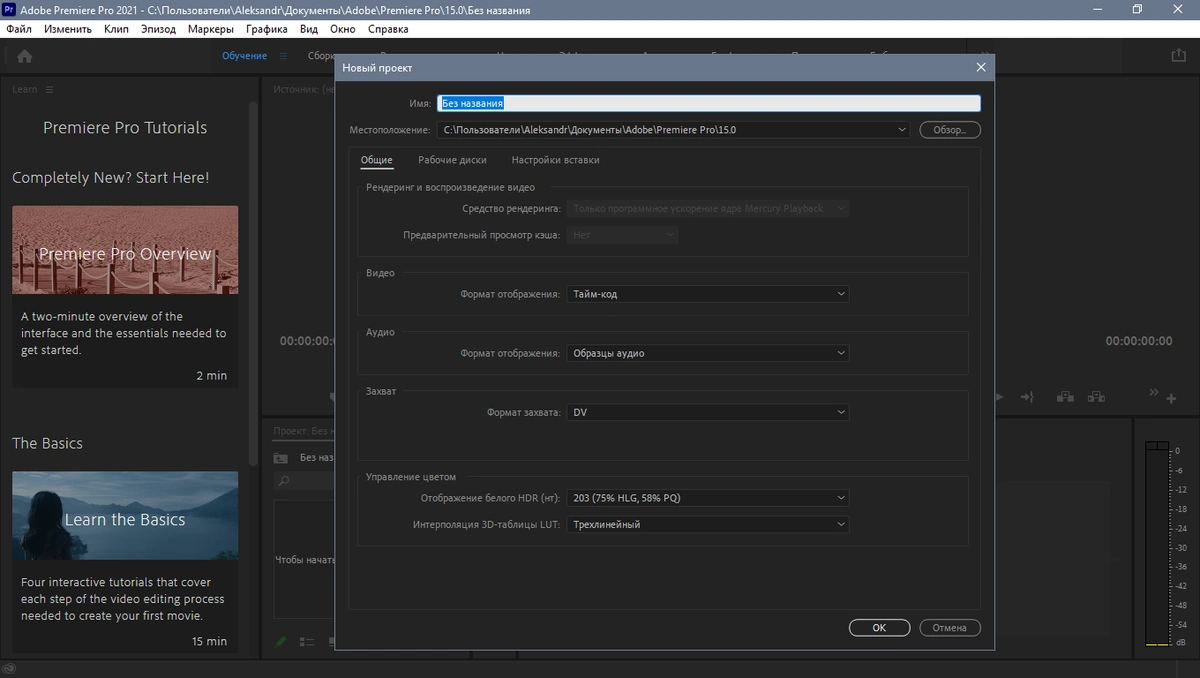Screen dimensions: 1200x678
Task: Open the button editor plus icon
Action: tap(1171, 399)
